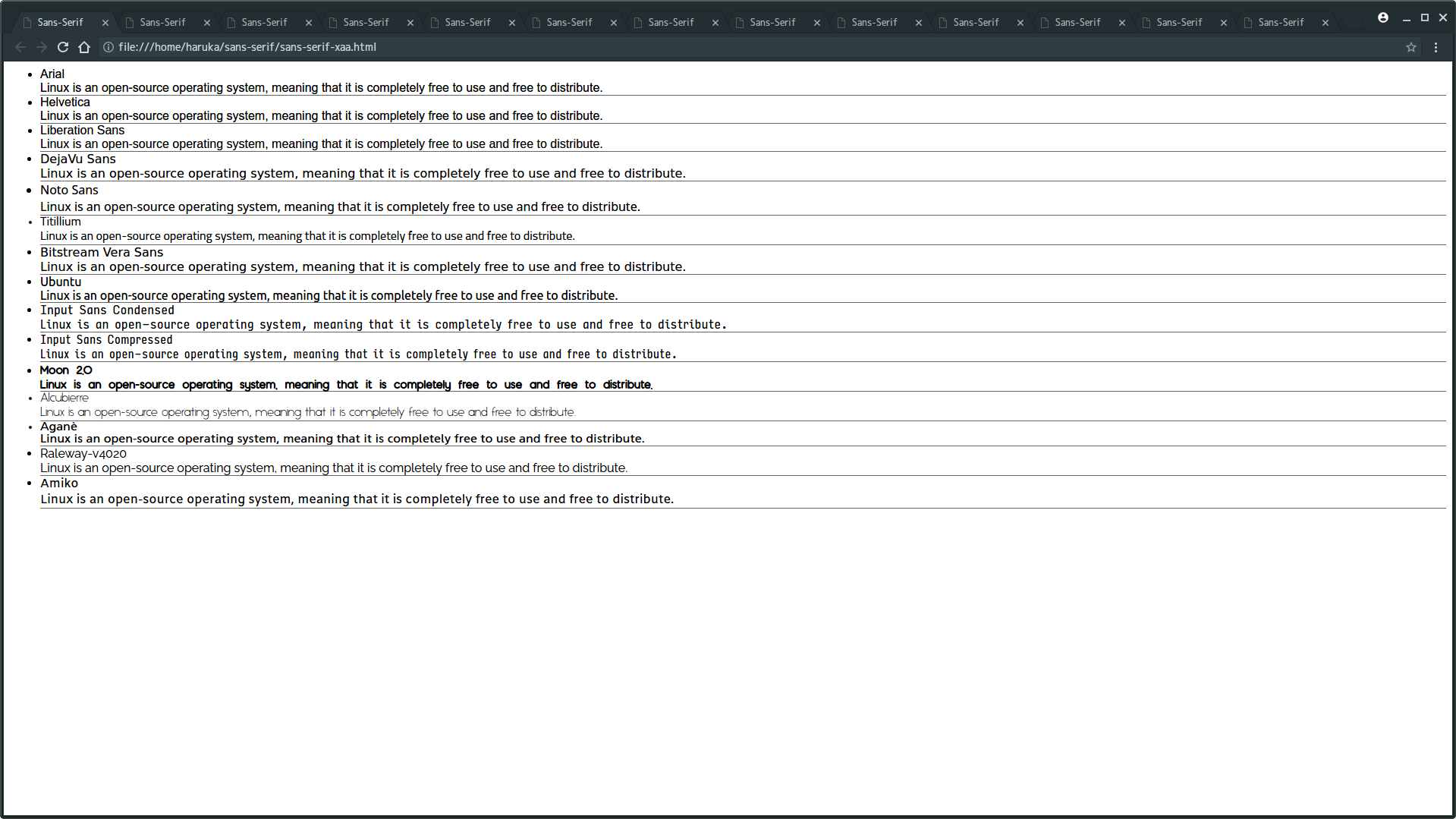This screenshot has width=1456, height=819.
Task: Click the Linux sample sentence under Ubuntu
Action: point(329,295)
